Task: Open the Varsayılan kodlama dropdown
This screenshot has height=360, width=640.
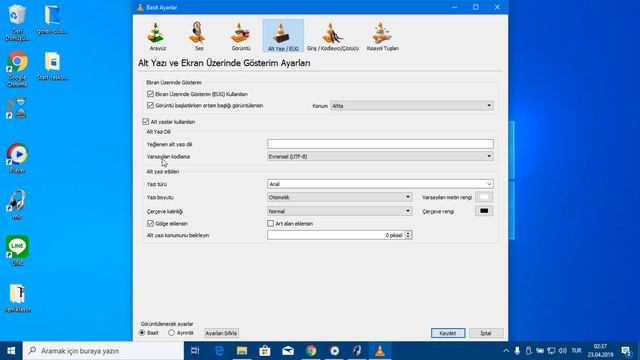Action: coord(380,156)
